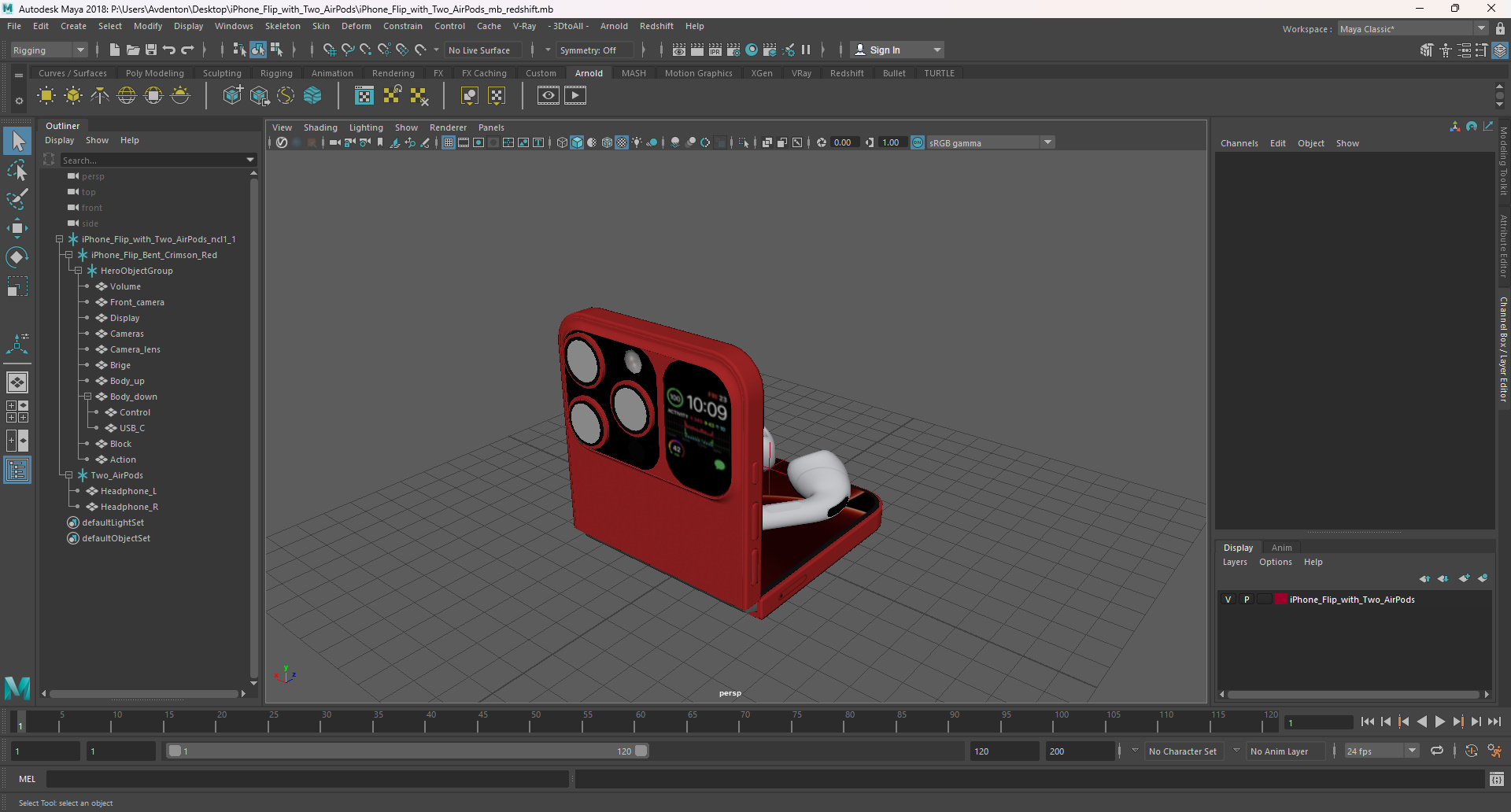Select Headphone_L in the Outliner
The height and width of the screenshot is (812, 1511).
[x=128, y=491]
